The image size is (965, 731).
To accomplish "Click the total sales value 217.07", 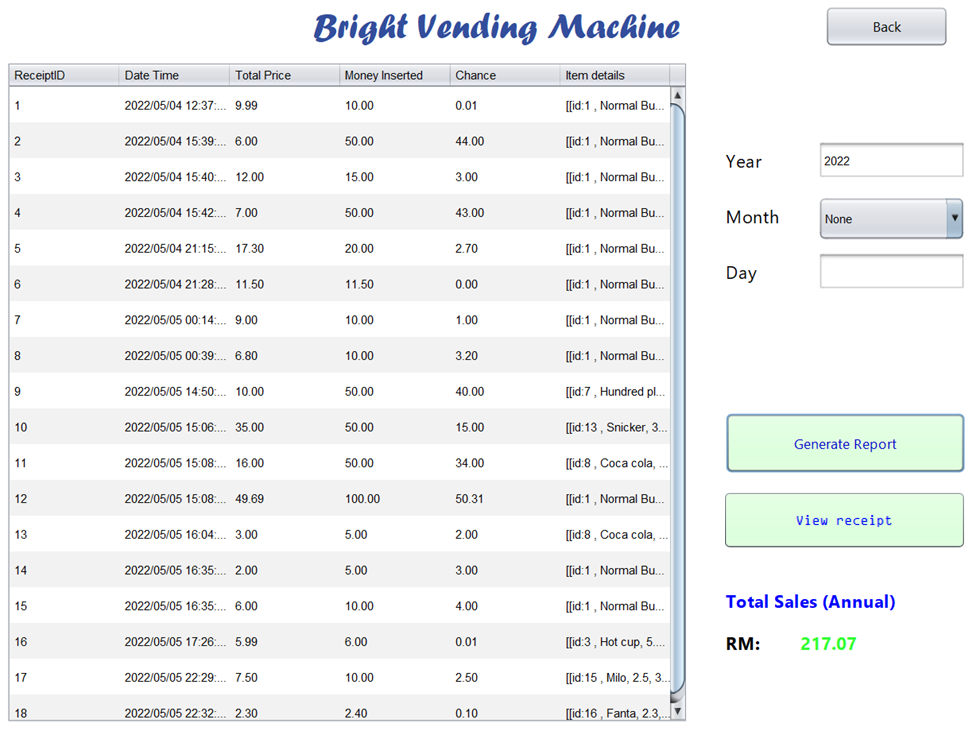I will pos(828,644).
